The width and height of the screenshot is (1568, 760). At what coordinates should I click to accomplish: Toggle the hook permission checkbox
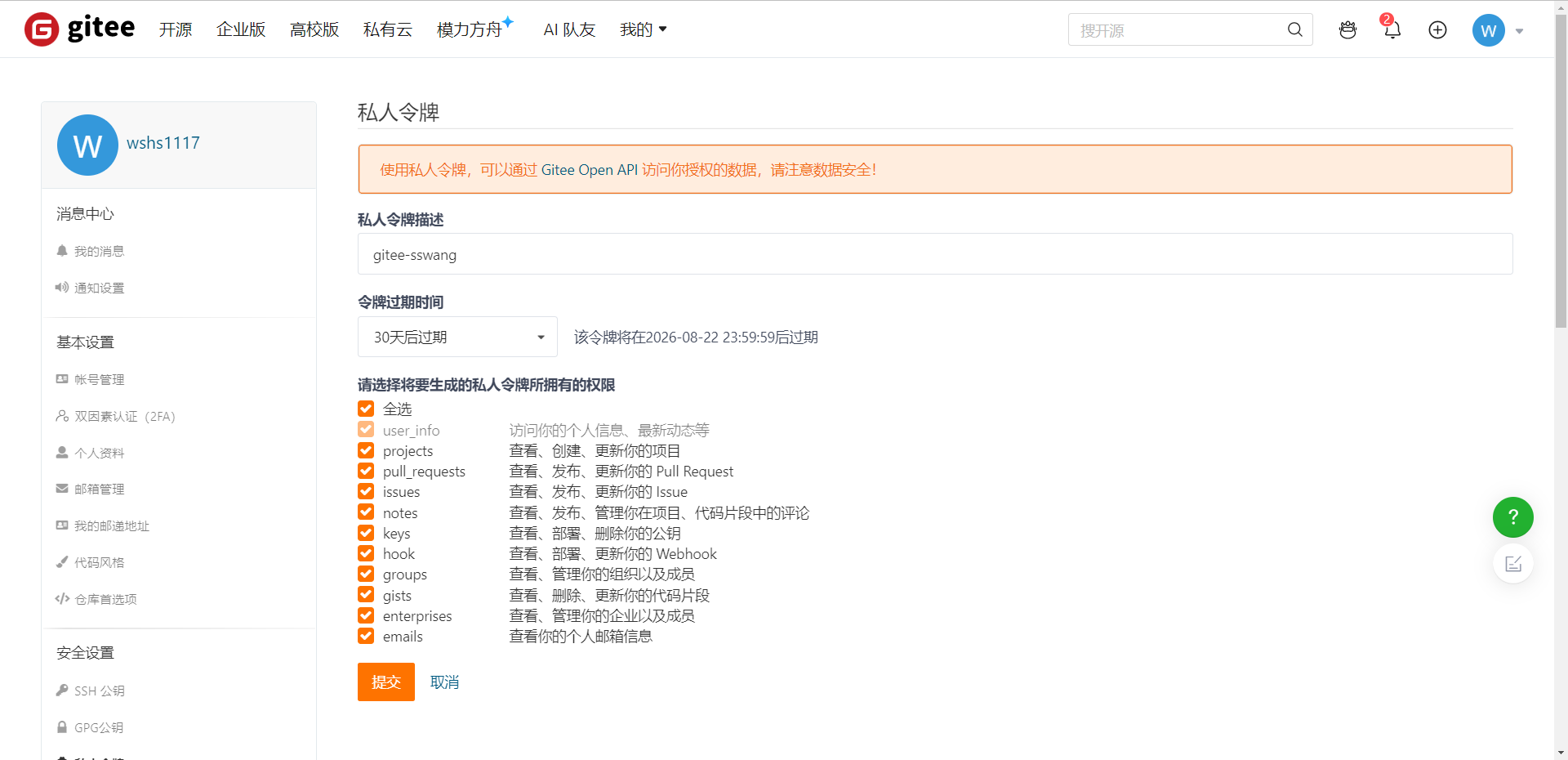click(366, 553)
